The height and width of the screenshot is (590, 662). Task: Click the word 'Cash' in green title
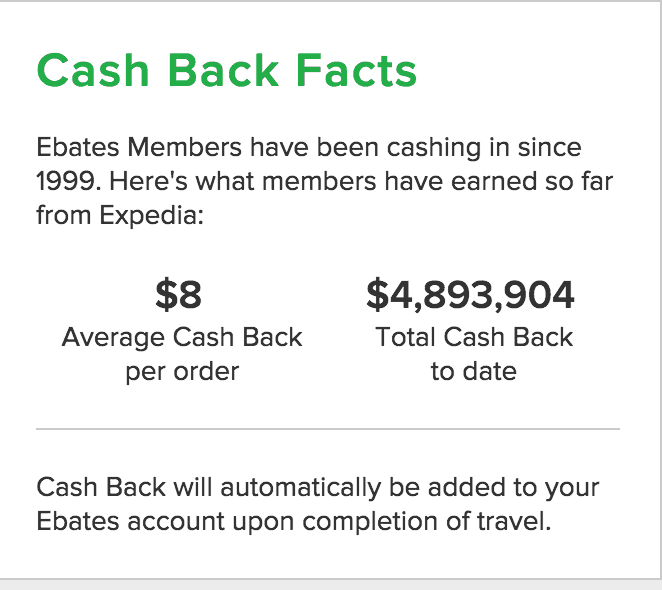point(93,71)
